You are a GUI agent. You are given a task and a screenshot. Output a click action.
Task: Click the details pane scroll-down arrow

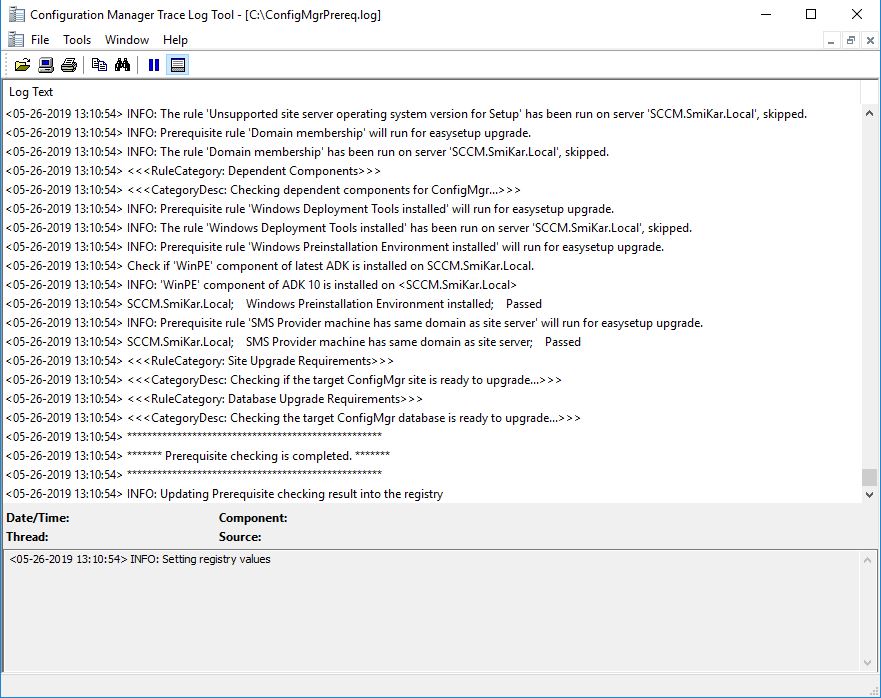(868, 663)
